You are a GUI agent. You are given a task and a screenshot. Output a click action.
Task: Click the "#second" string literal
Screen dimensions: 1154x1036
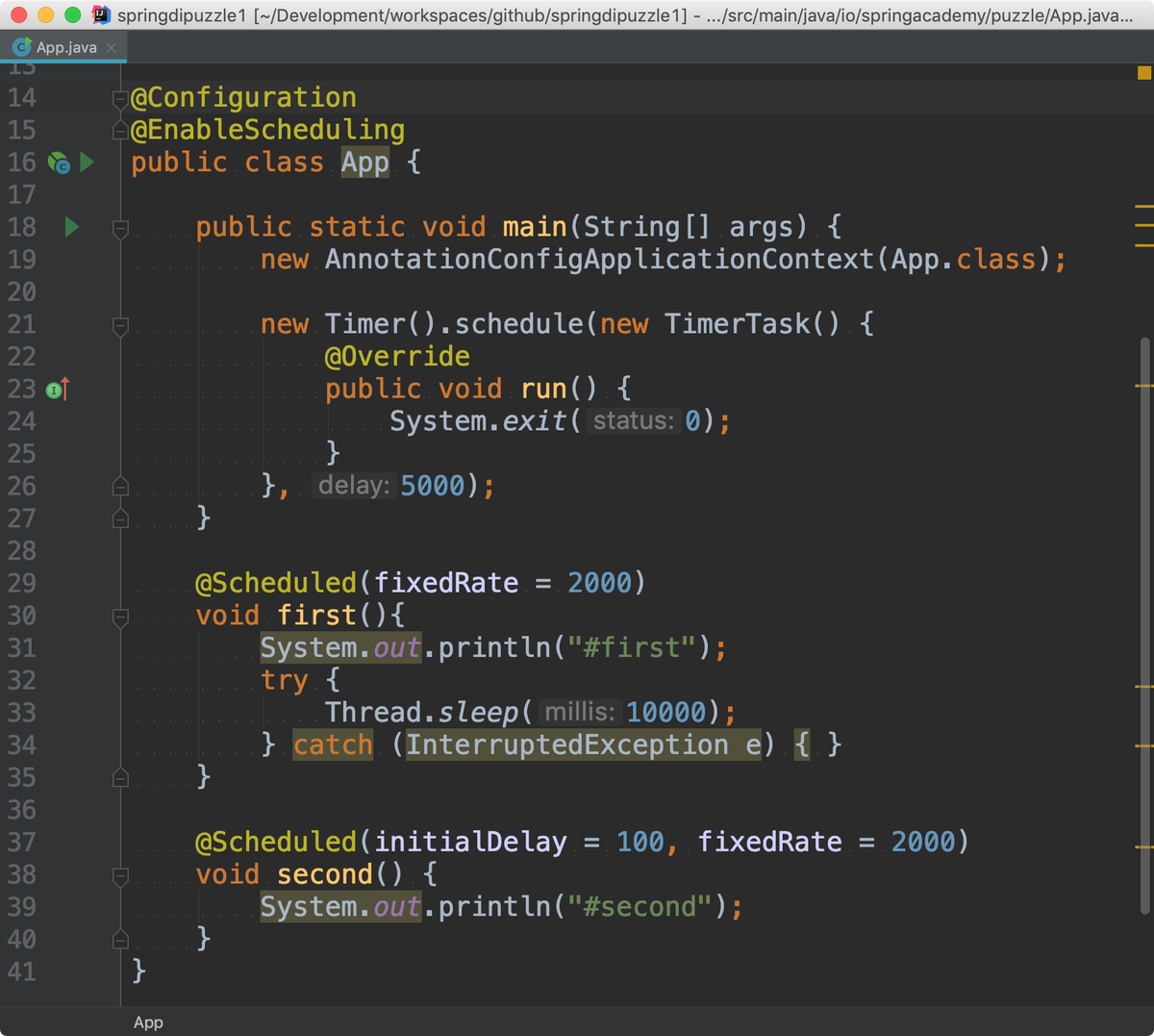point(640,906)
